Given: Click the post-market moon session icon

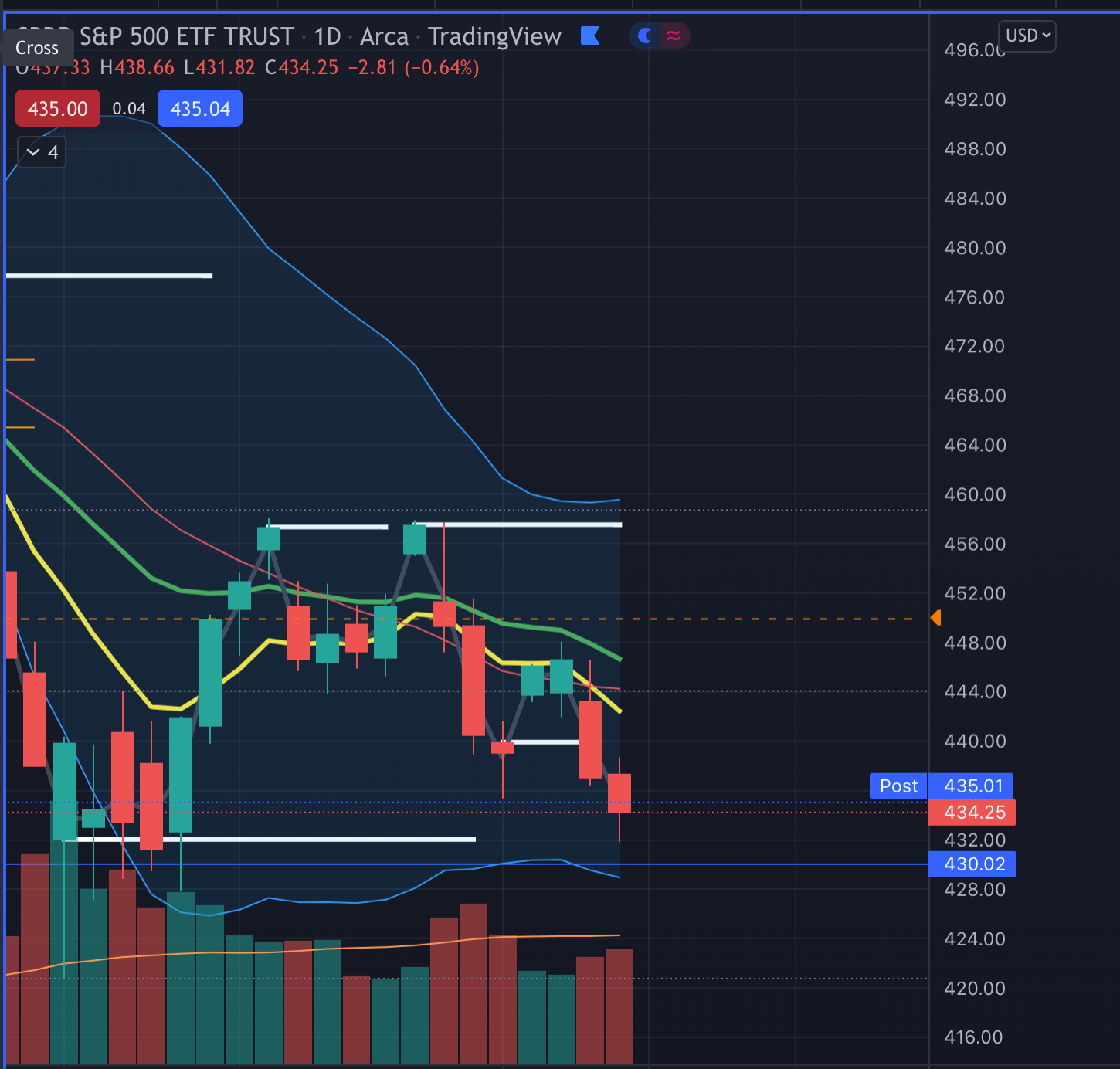Looking at the screenshot, I should pos(646,36).
